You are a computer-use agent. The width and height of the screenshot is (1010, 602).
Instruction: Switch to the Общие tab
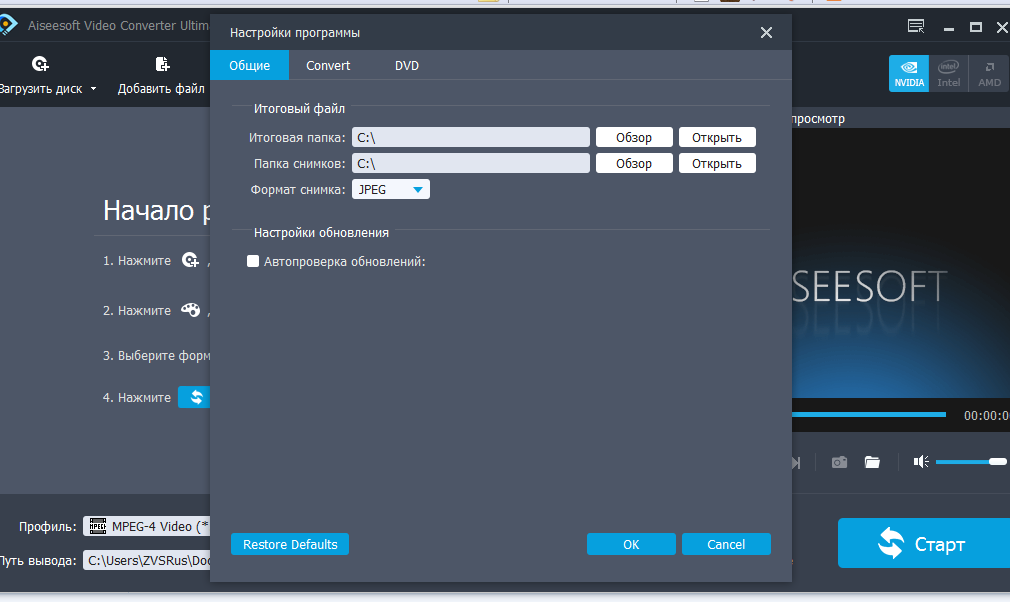(x=249, y=65)
